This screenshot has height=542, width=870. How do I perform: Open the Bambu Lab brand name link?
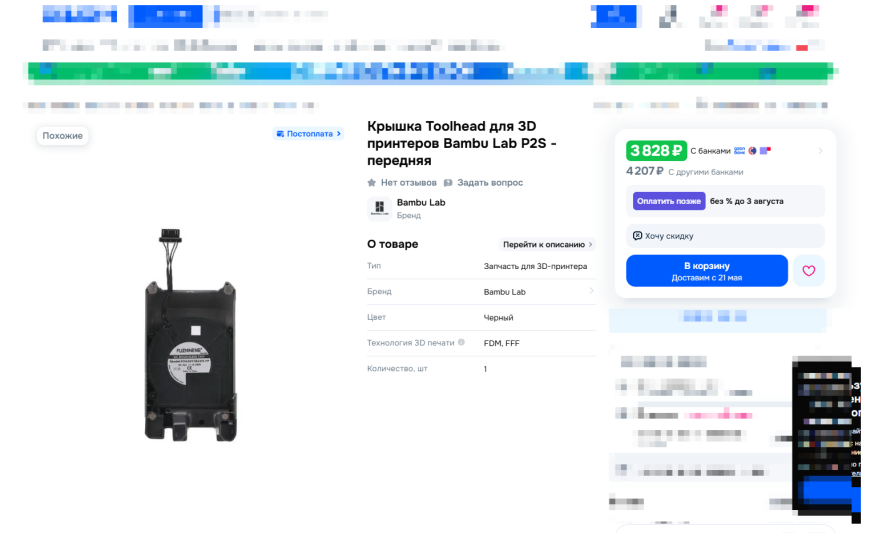pos(421,202)
